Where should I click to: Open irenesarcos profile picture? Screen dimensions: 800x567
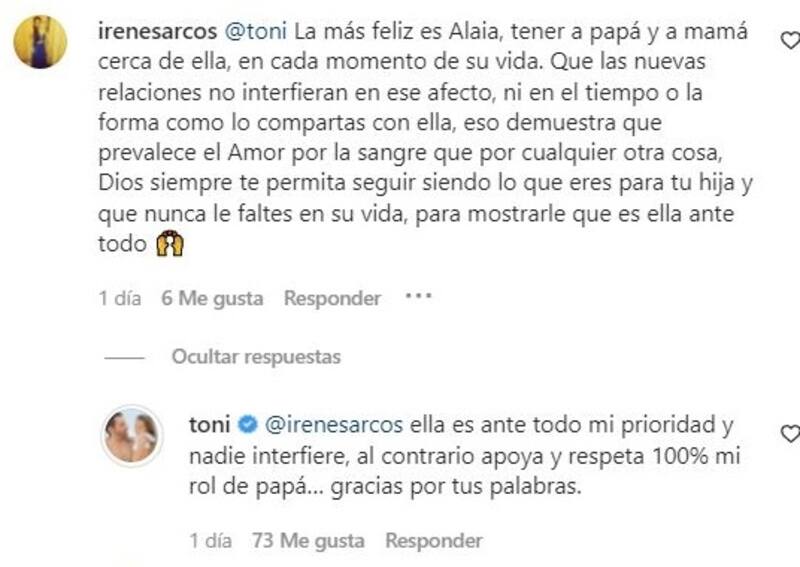(40, 42)
